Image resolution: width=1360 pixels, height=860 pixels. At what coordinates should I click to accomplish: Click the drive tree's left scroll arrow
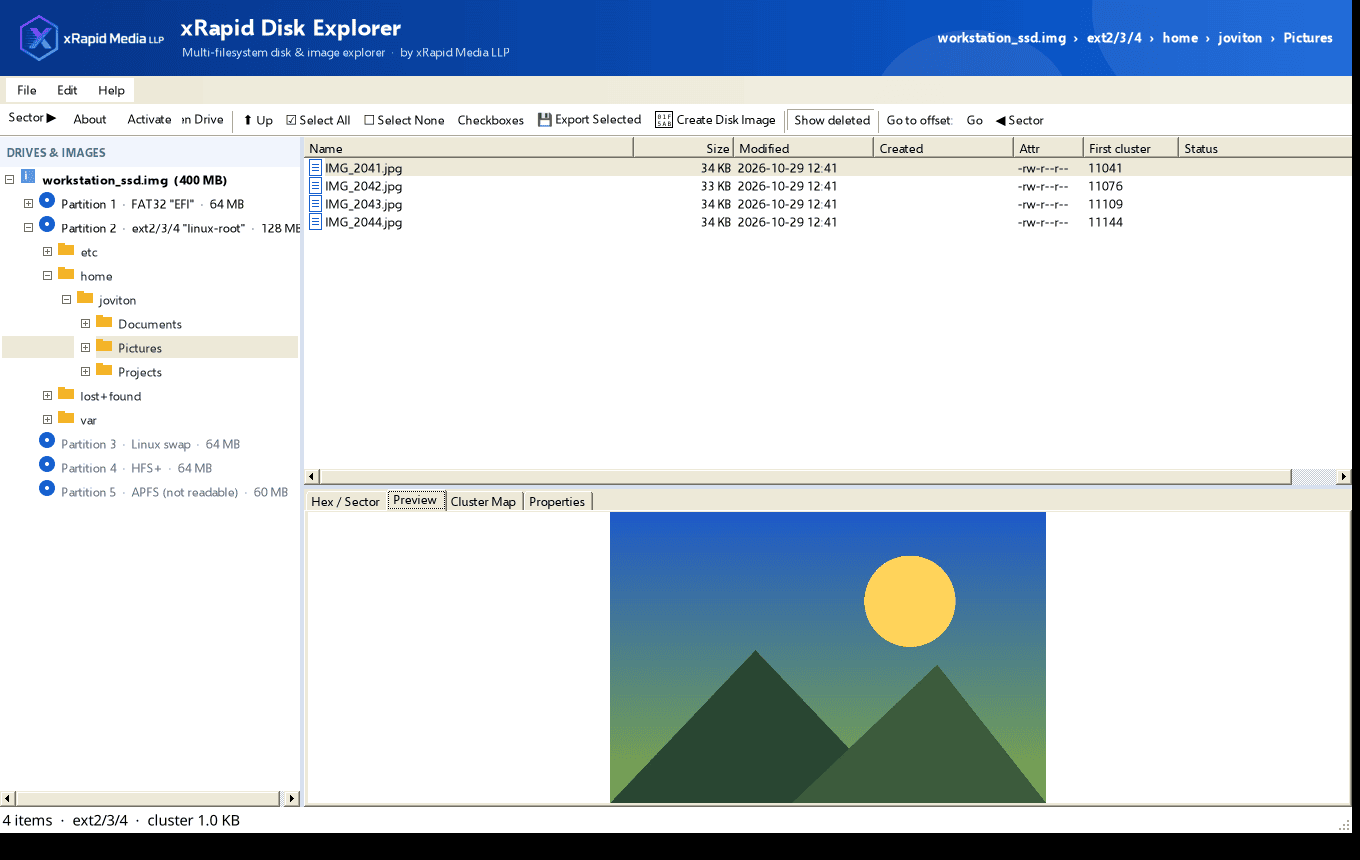tap(8, 799)
